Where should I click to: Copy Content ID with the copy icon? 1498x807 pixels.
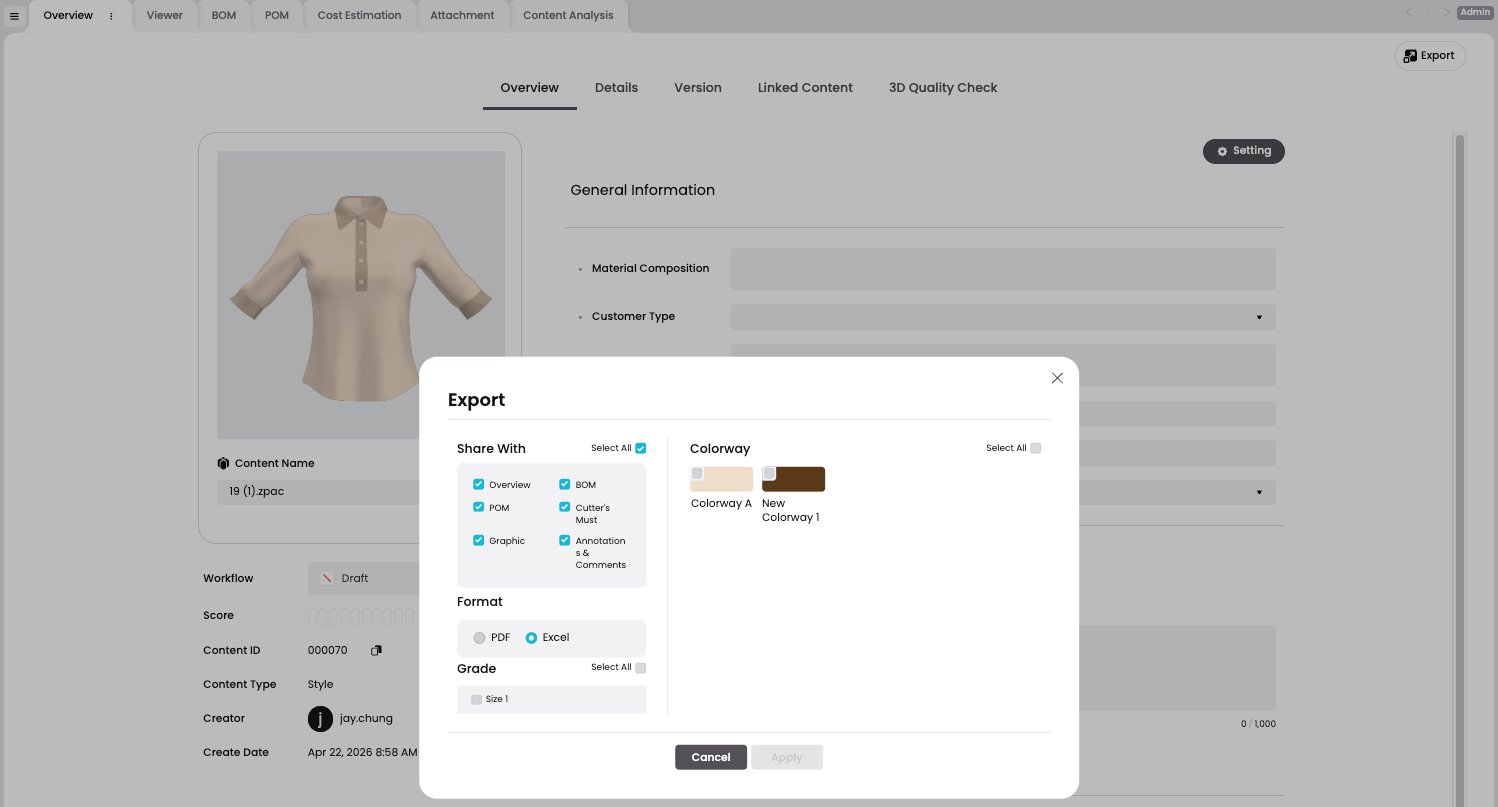[376, 650]
